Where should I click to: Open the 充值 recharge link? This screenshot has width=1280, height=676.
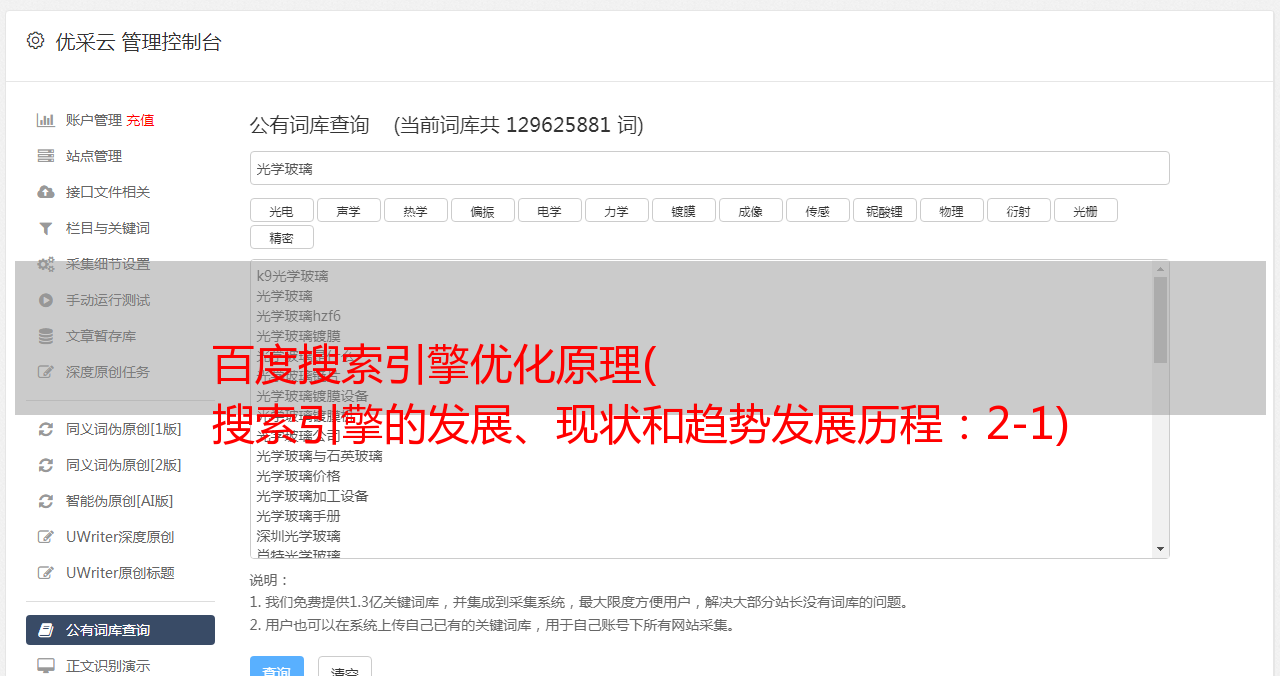[x=140, y=120]
